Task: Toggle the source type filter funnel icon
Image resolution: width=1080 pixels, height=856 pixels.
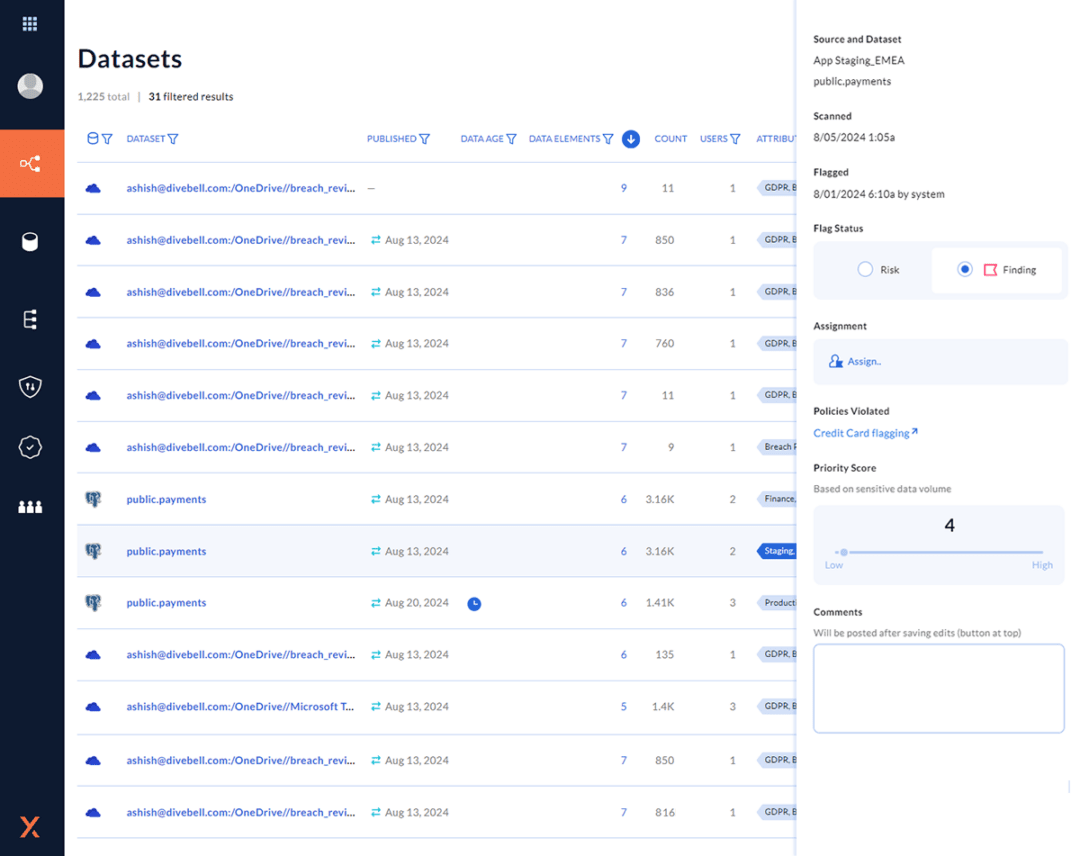Action: click(107, 139)
